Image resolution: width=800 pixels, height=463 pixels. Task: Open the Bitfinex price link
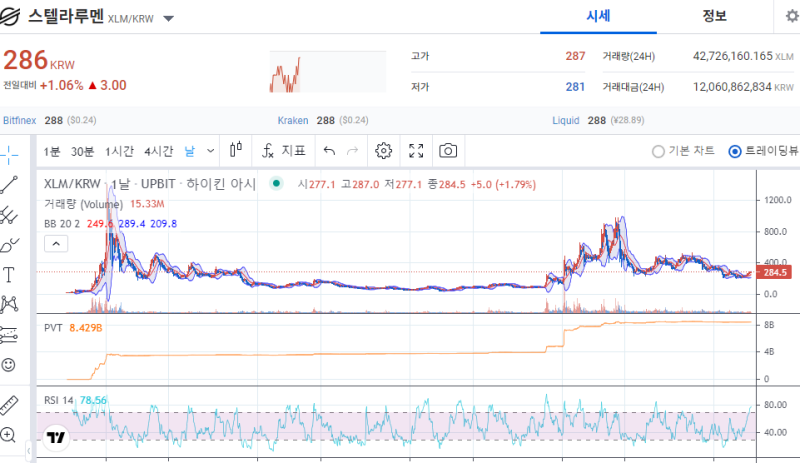tap(19, 121)
